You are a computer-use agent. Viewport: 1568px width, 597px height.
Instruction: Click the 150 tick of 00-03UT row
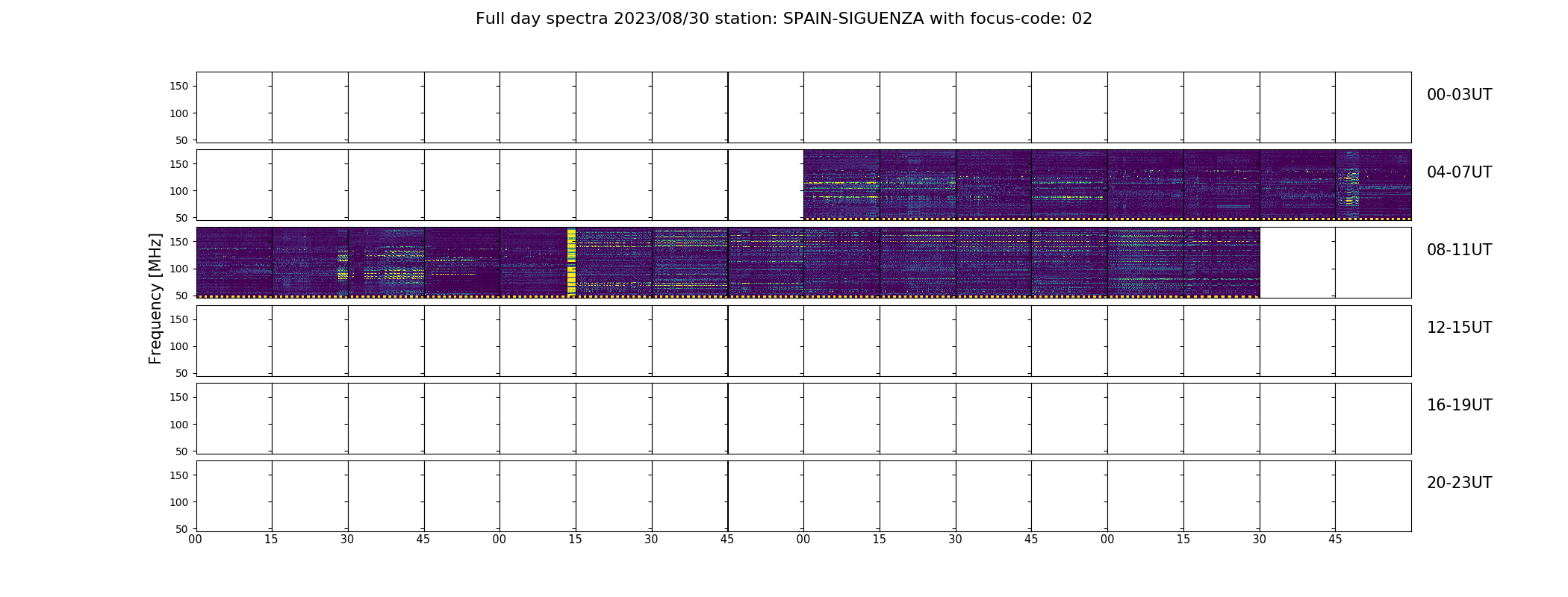coord(179,87)
